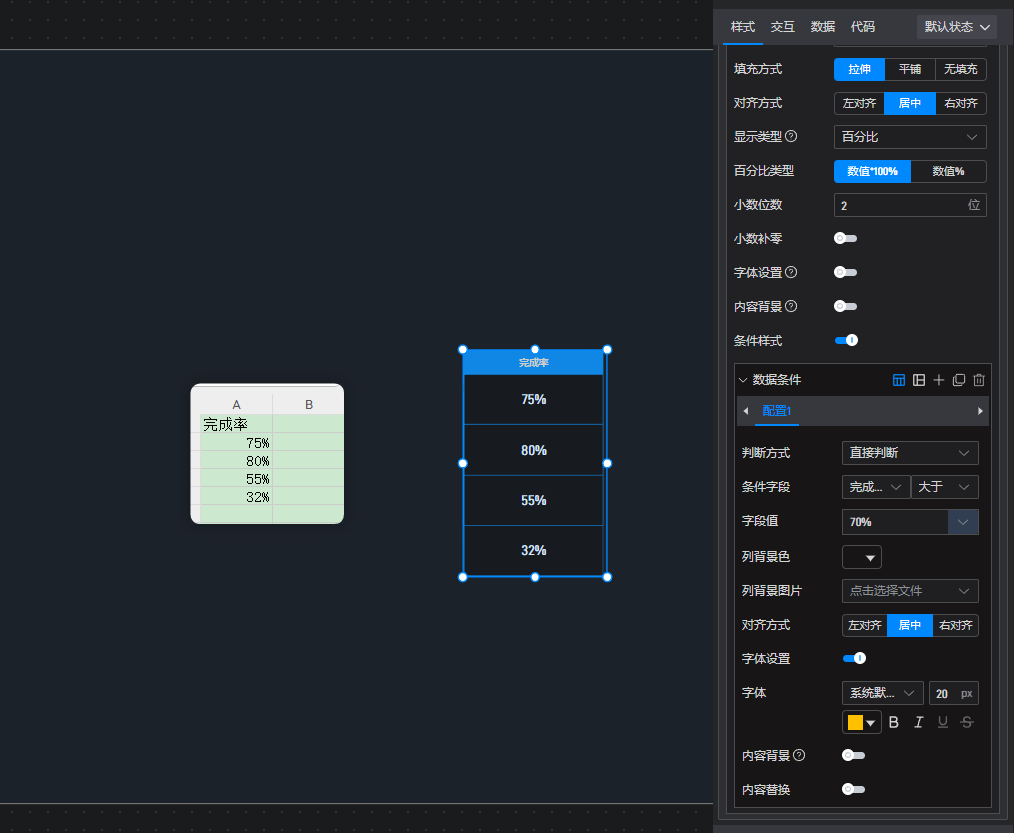Set upper 对齐方式 to 居中
This screenshot has height=833, width=1014.
pos(910,103)
